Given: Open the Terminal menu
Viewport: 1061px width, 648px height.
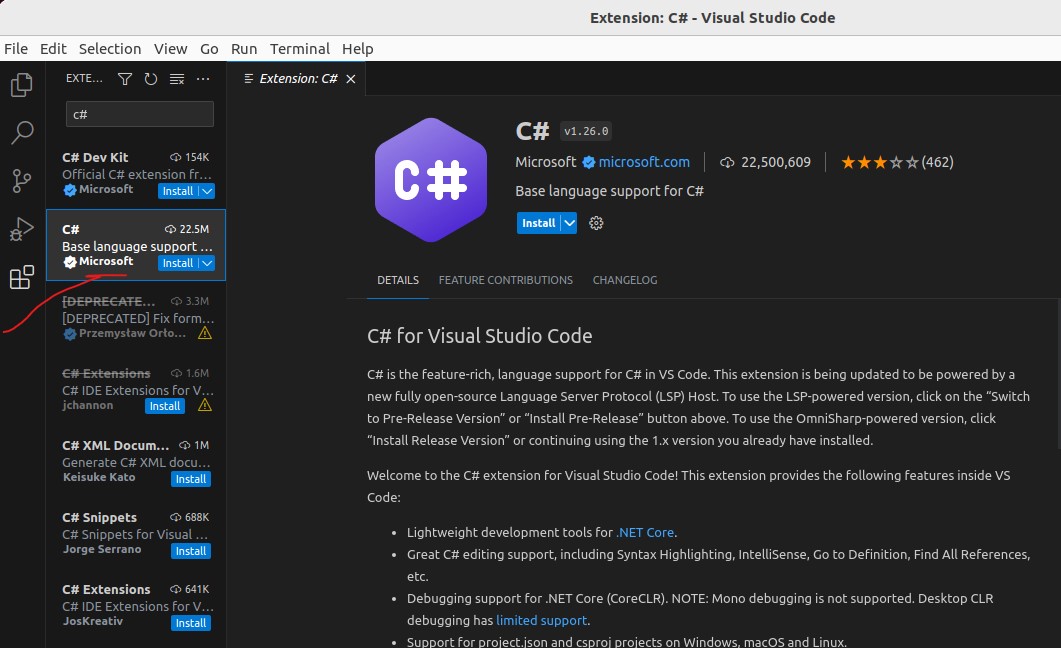Looking at the screenshot, I should (x=300, y=49).
